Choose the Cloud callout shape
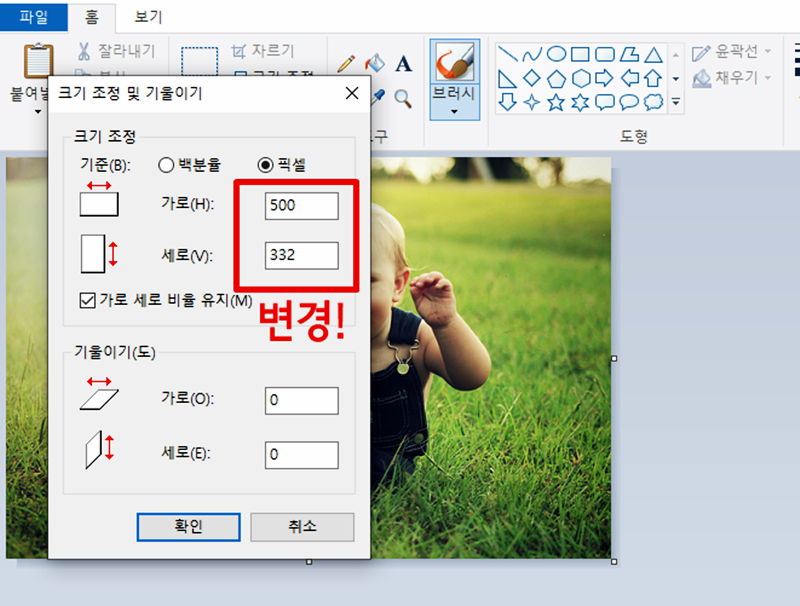Image resolution: width=800 pixels, height=606 pixels. coord(654,102)
